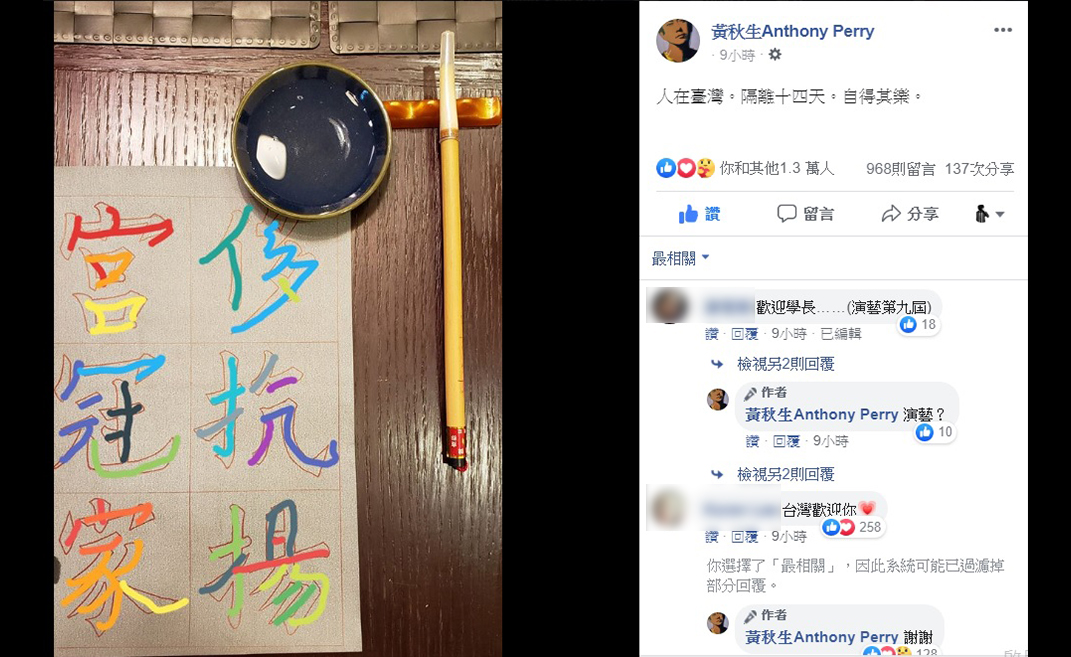Click the 已編輯 edited label on first comment
Screen dimensions: 1071x657
point(841,334)
